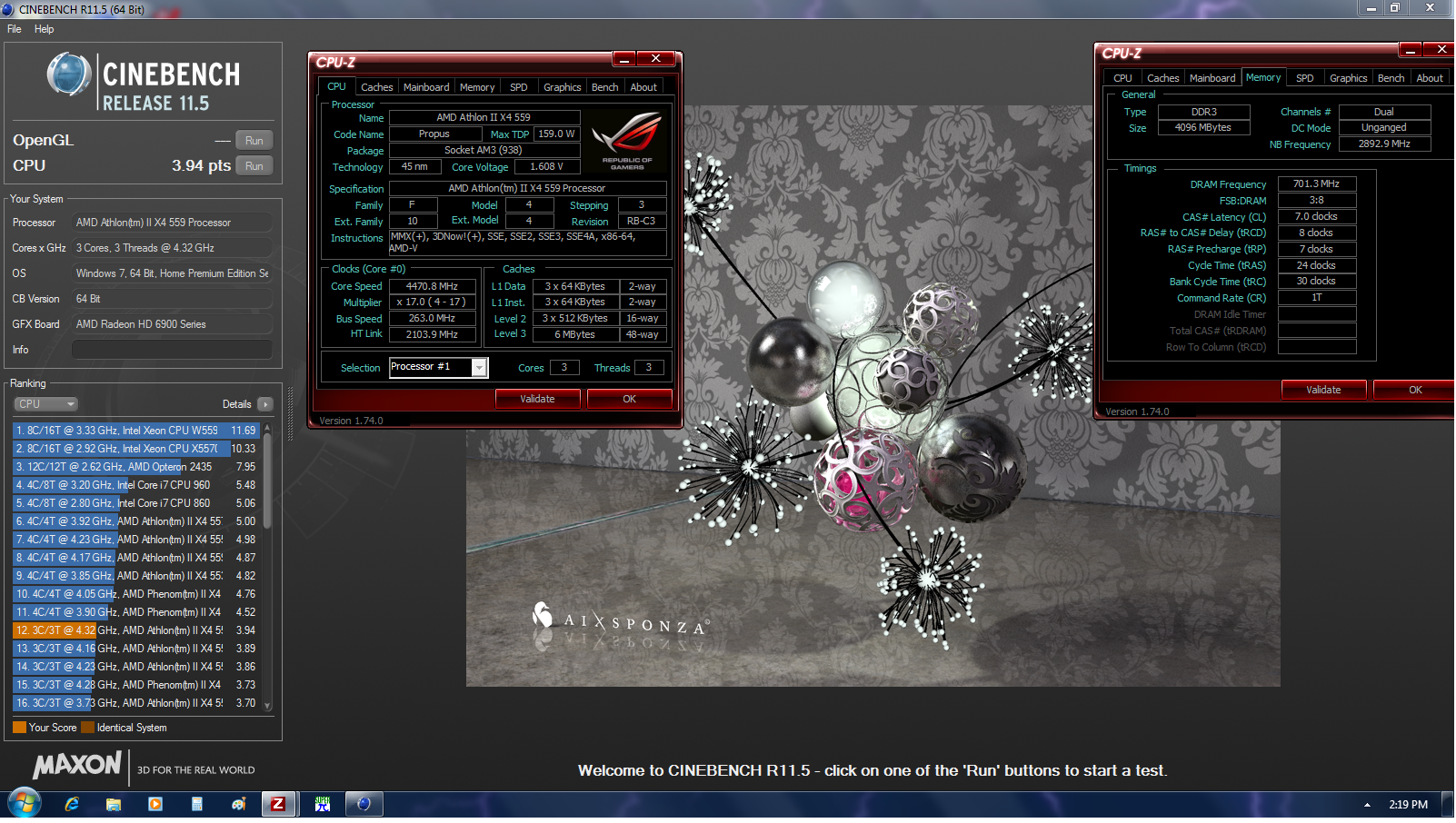The height and width of the screenshot is (823, 1456).
Task: Open the Help menu
Action: pyautogui.click(x=45, y=29)
